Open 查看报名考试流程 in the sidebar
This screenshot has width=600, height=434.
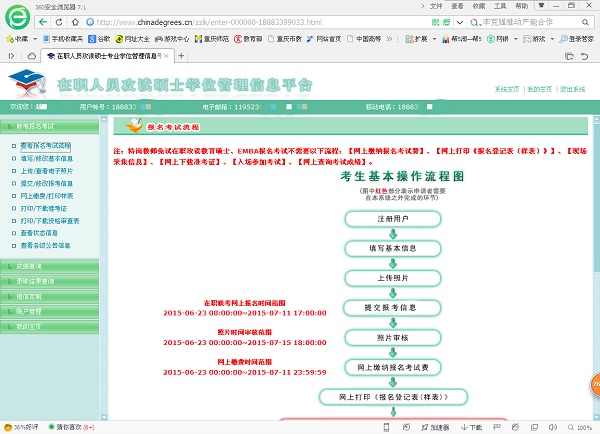[46, 146]
